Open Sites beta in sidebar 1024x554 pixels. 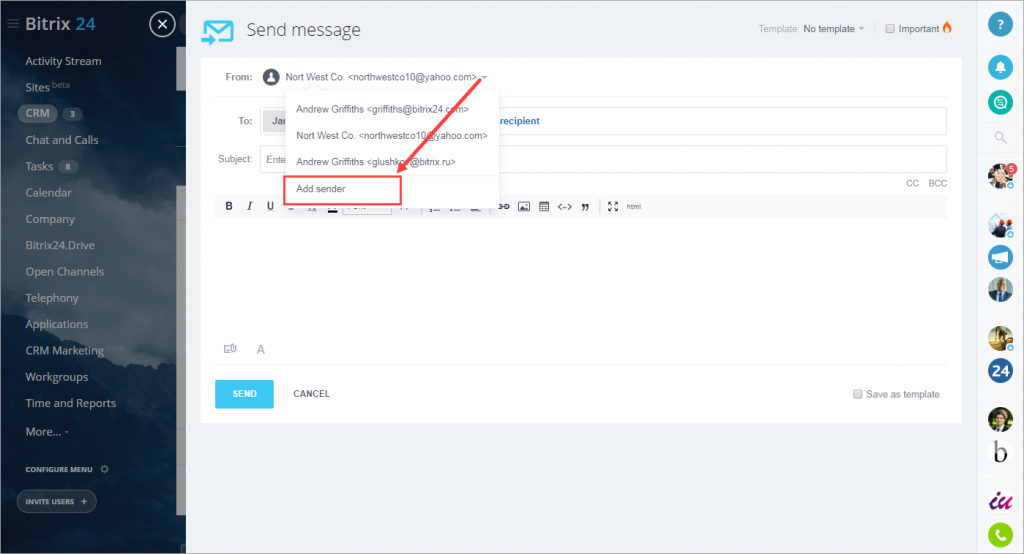point(47,87)
